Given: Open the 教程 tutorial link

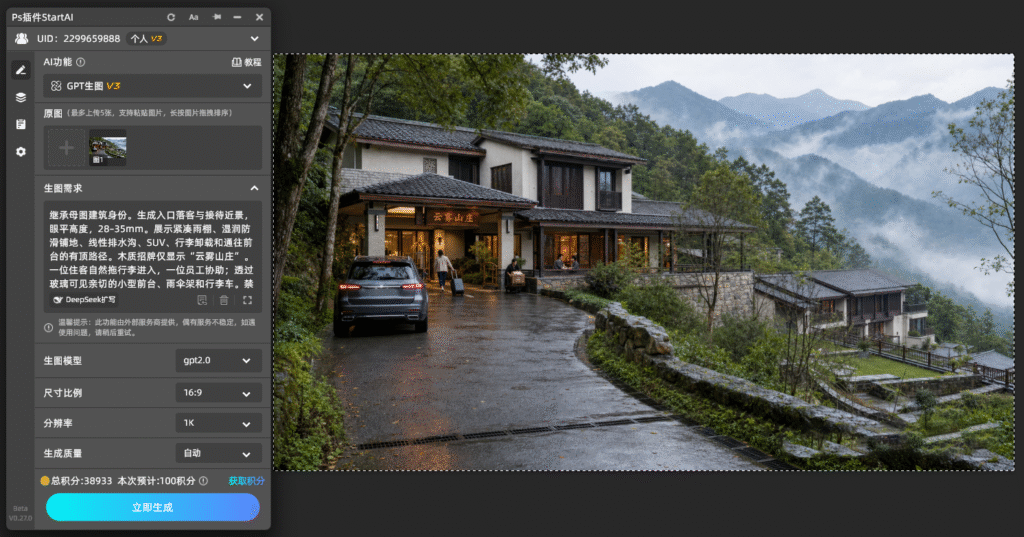Looking at the screenshot, I should tap(246, 62).
